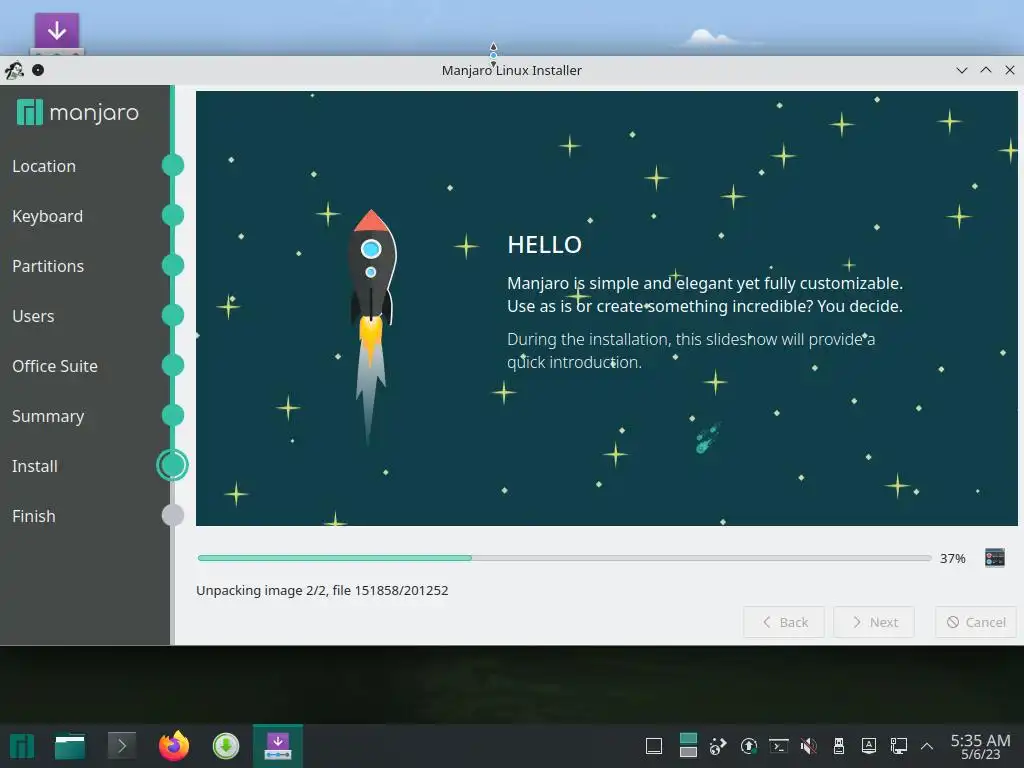The height and width of the screenshot is (768, 1024).
Task: Select the Location step in sidebar
Action: coord(44,167)
